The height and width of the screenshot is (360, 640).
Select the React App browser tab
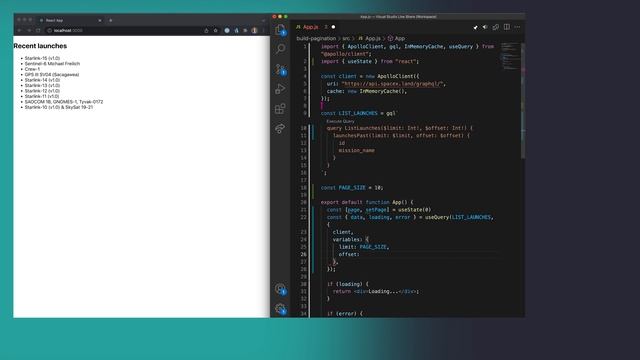click(x=70, y=20)
